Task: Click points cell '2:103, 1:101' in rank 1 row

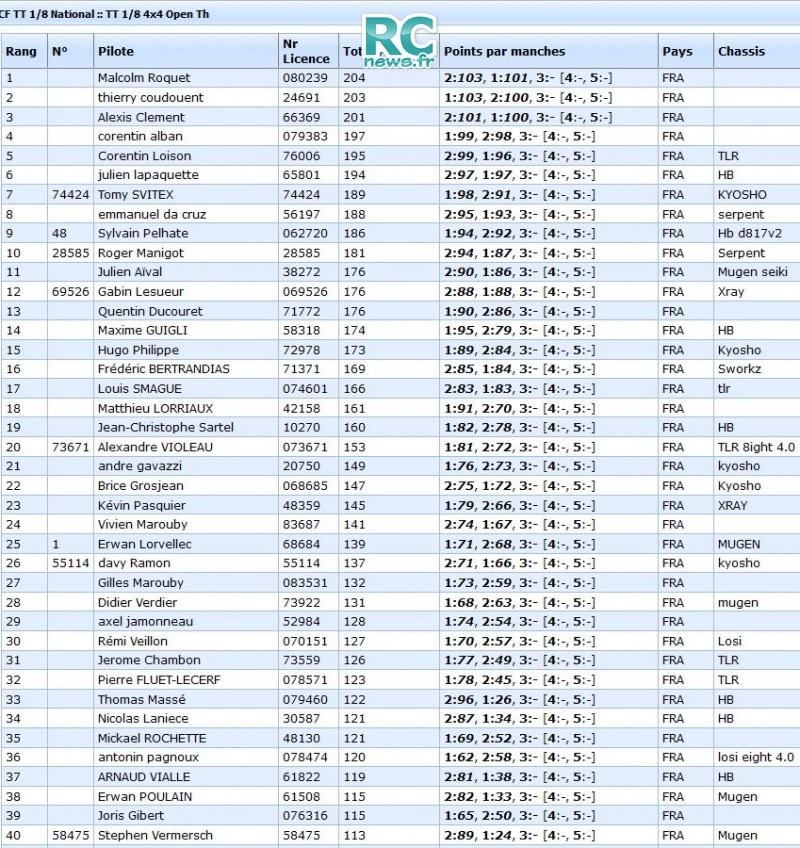Action: 486,78
